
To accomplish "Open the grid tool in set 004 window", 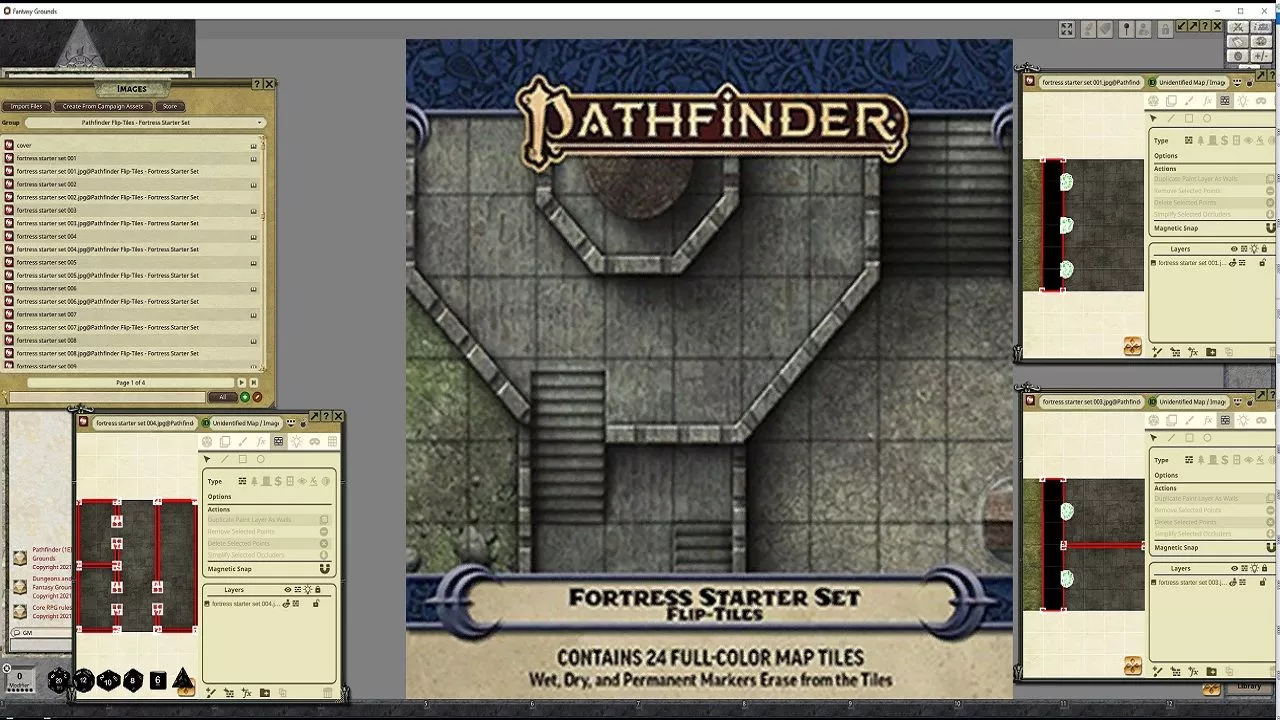I will [332, 441].
